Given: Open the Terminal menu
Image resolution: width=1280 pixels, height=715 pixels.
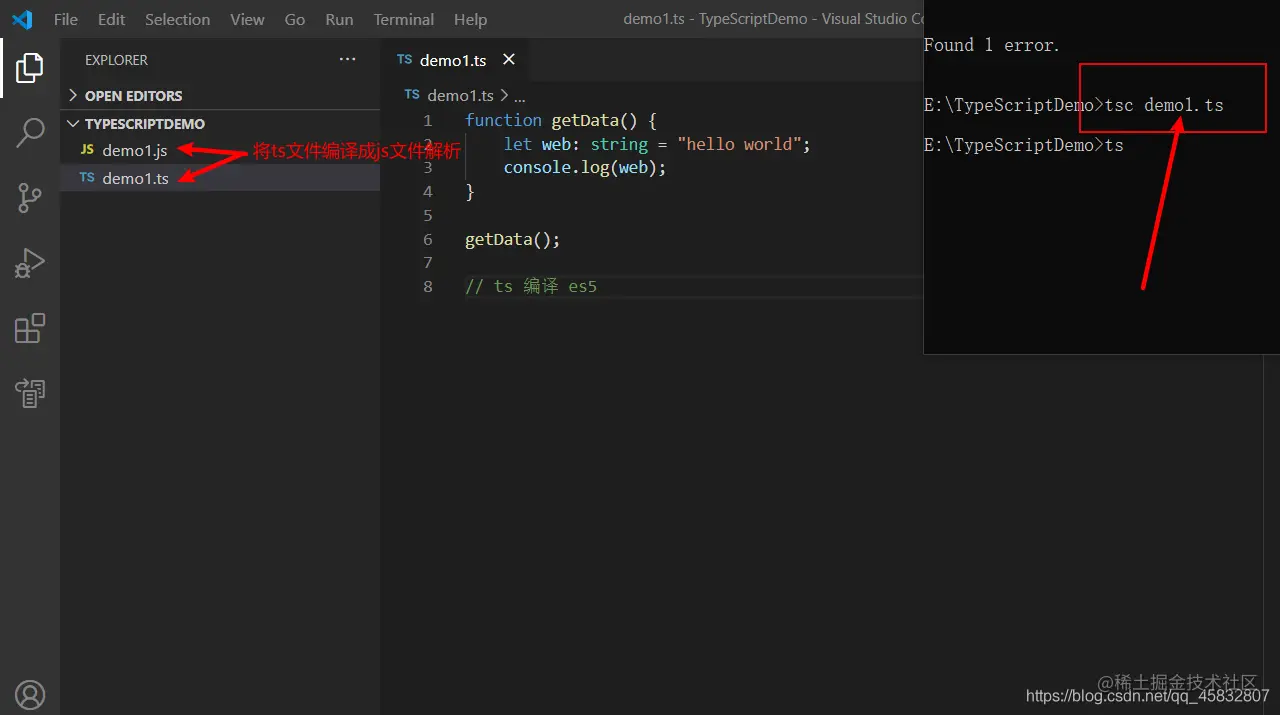Looking at the screenshot, I should tap(404, 19).
